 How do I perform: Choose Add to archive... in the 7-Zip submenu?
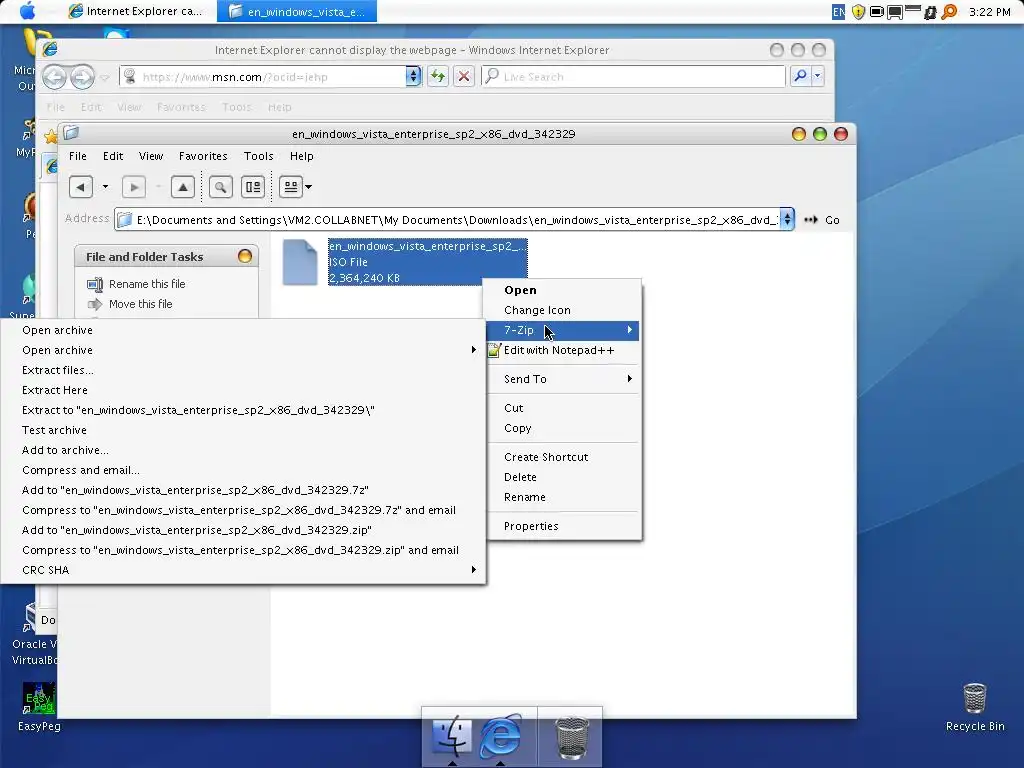244,451
